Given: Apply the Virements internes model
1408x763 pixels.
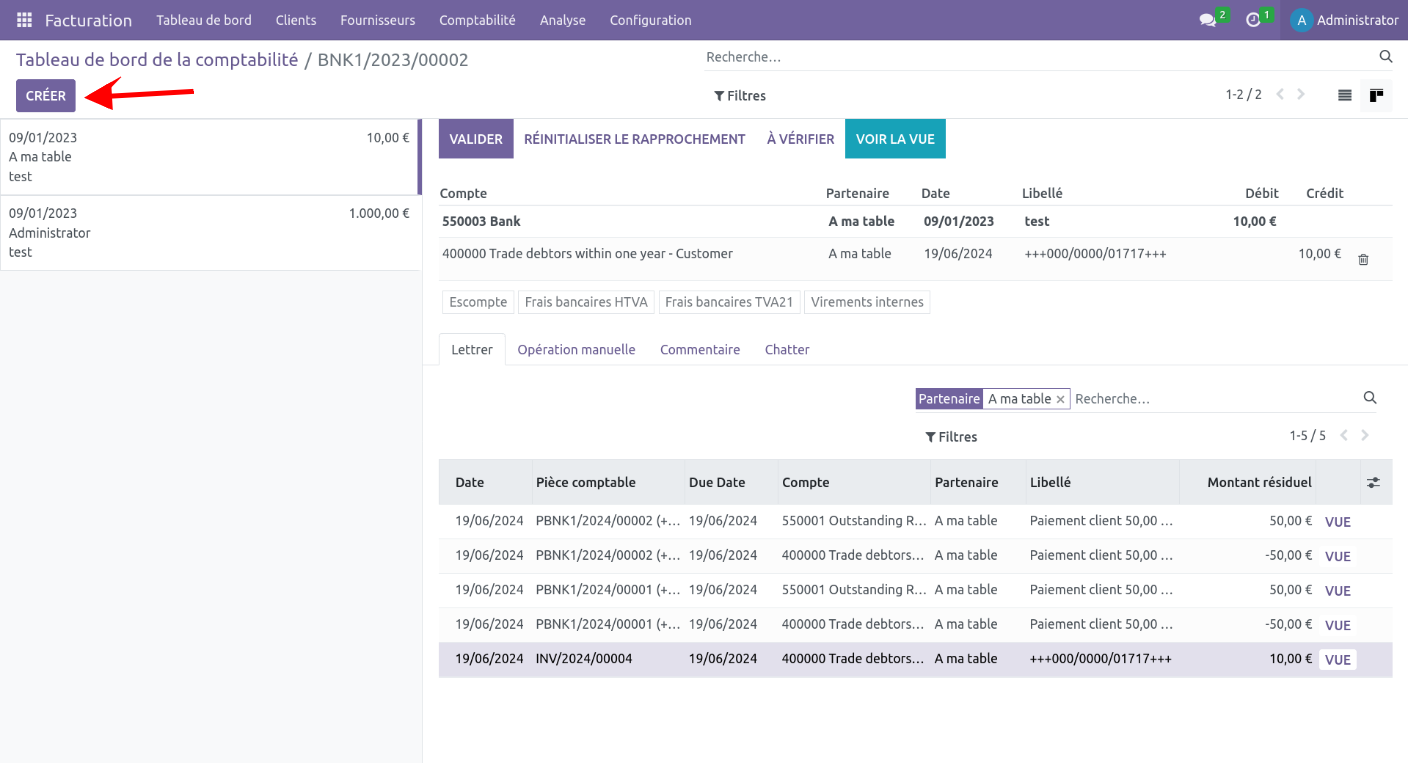Looking at the screenshot, I should click(867, 302).
